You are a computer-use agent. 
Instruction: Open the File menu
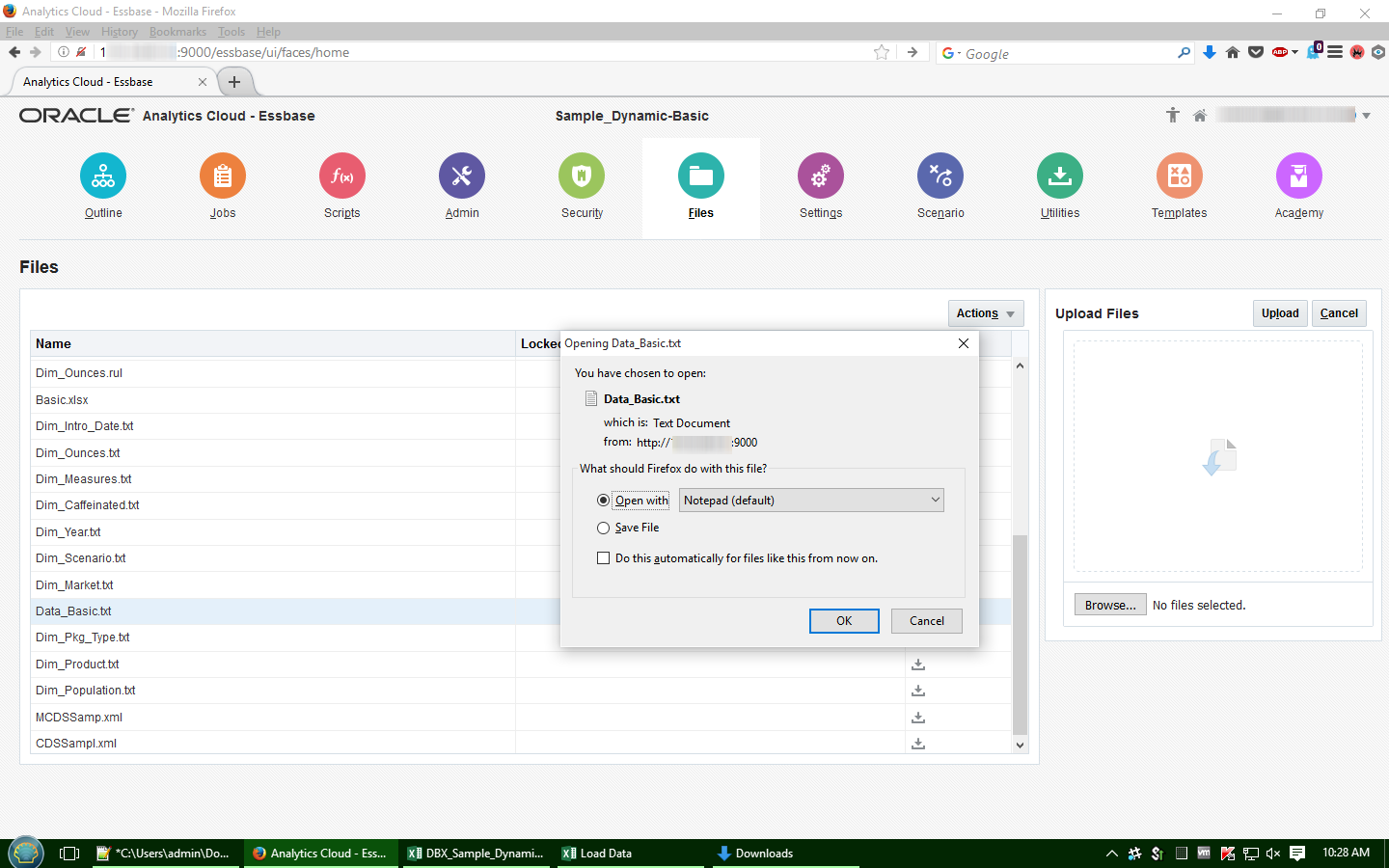(x=14, y=32)
